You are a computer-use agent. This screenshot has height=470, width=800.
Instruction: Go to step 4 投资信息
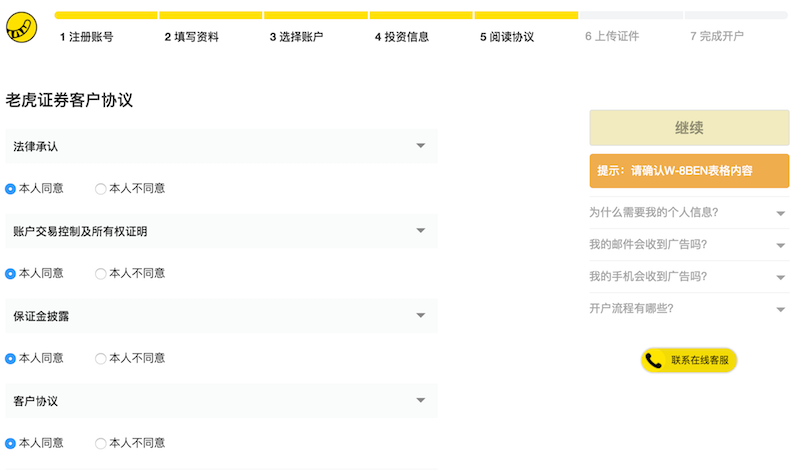[402, 37]
